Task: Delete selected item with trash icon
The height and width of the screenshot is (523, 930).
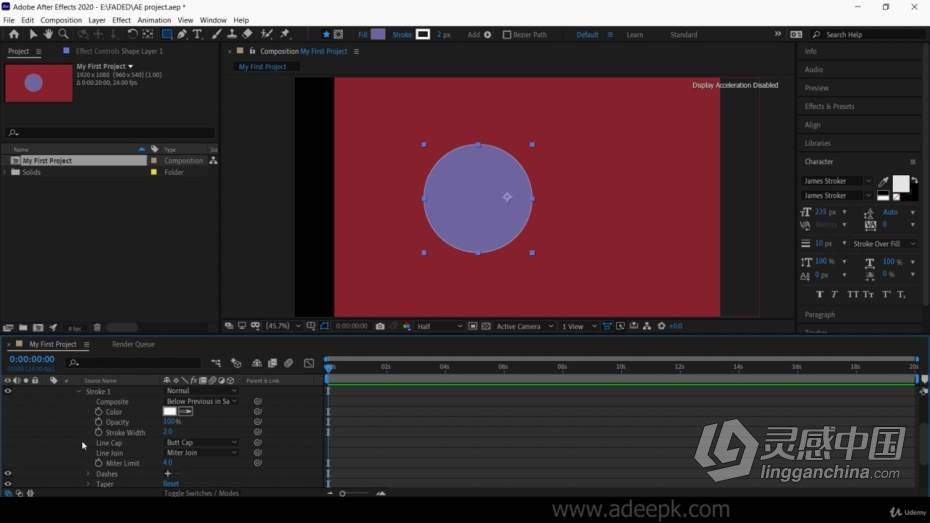Action: click(97, 327)
